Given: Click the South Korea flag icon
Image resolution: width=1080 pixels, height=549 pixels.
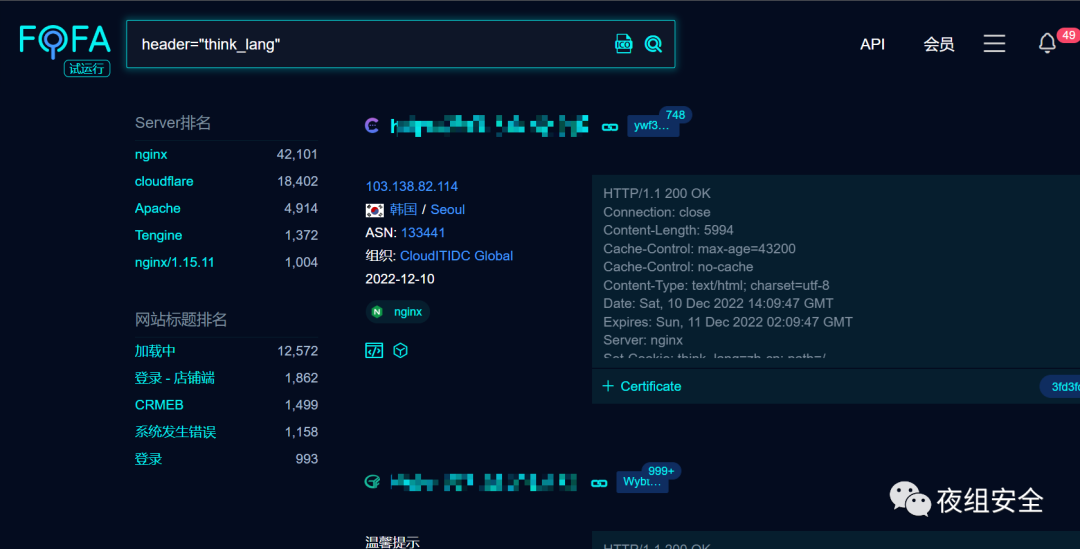Looking at the screenshot, I should coord(375,210).
